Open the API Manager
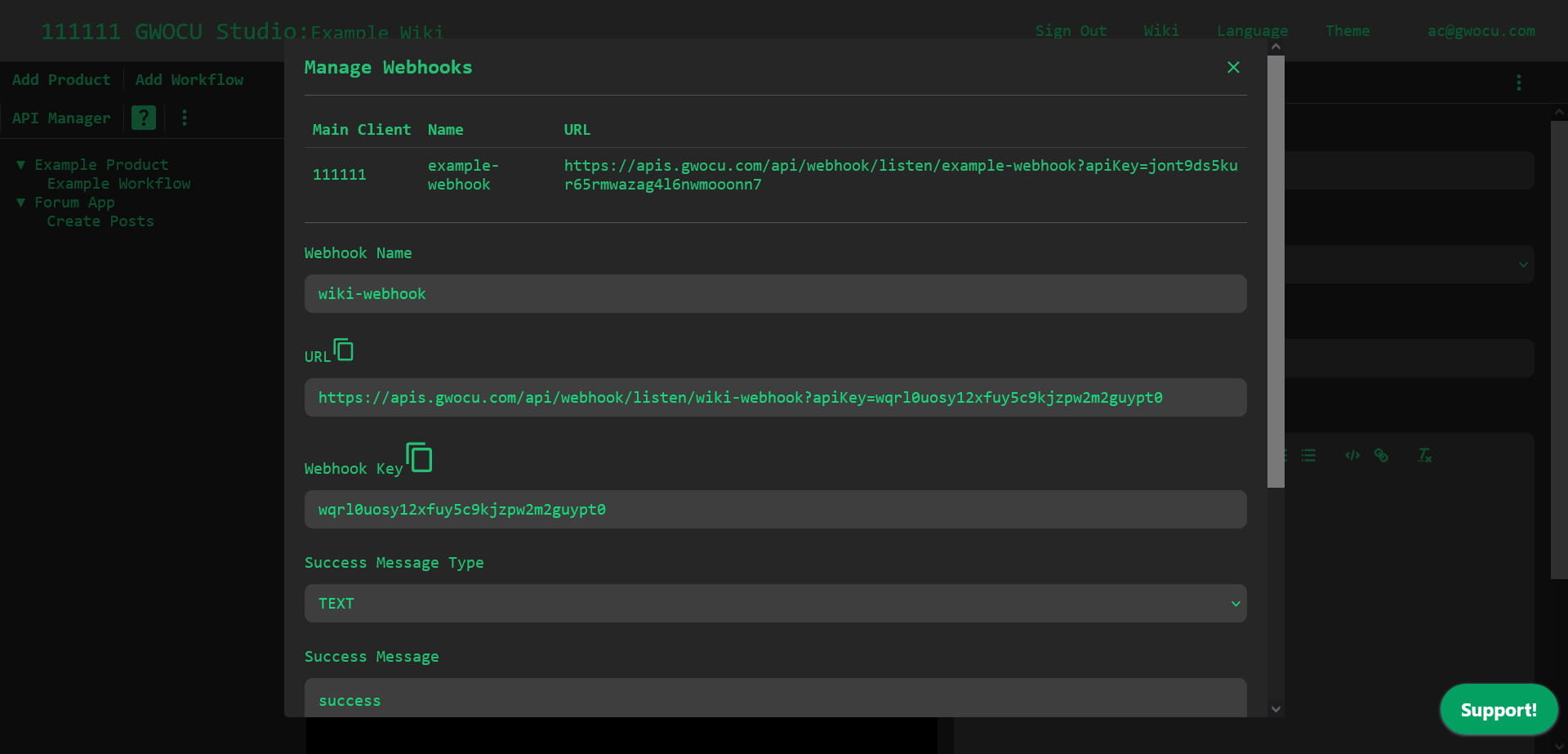1568x754 pixels. [x=61, y=118]
